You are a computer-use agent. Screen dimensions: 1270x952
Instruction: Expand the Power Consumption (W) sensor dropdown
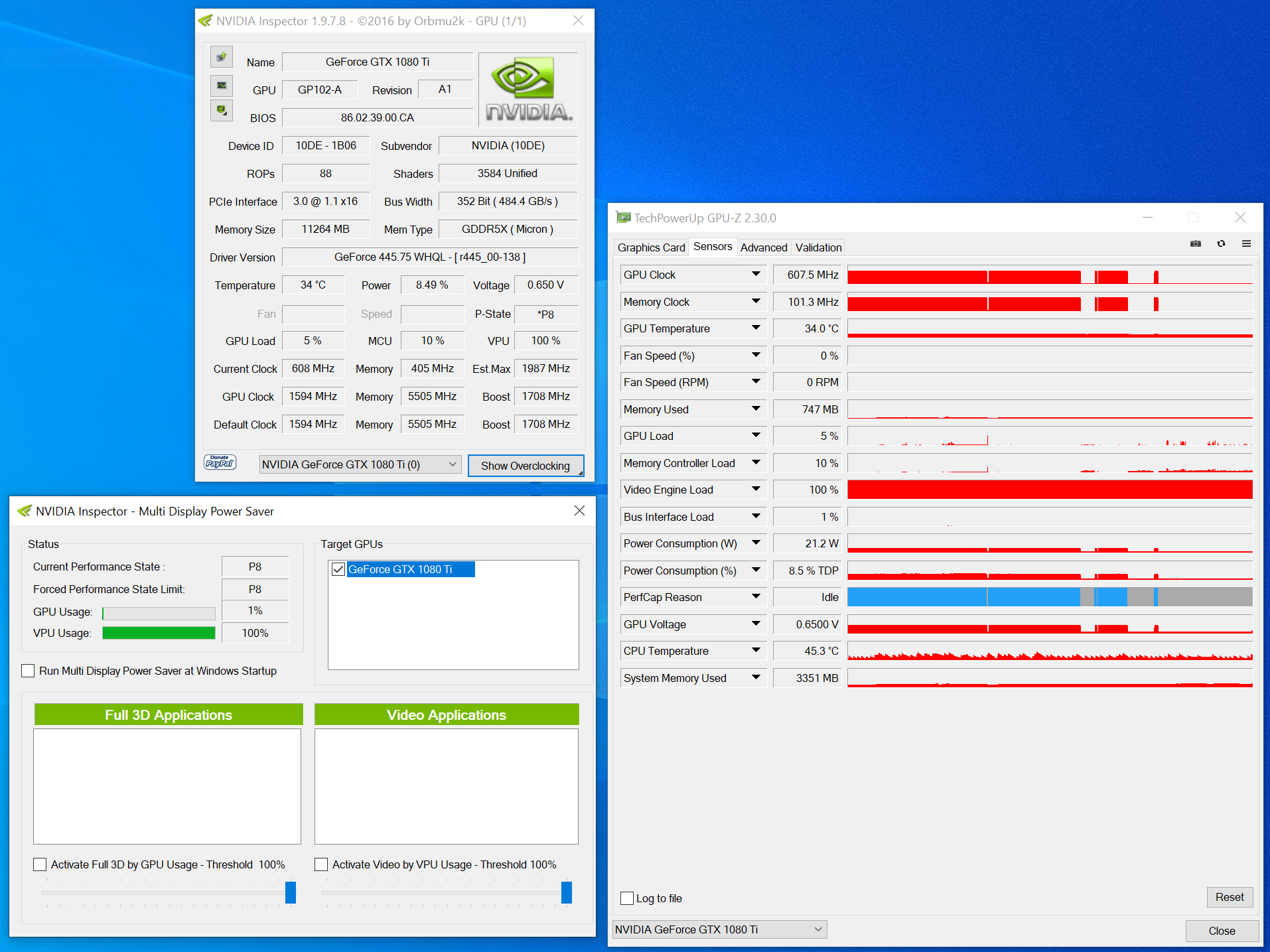click(756, 543)
